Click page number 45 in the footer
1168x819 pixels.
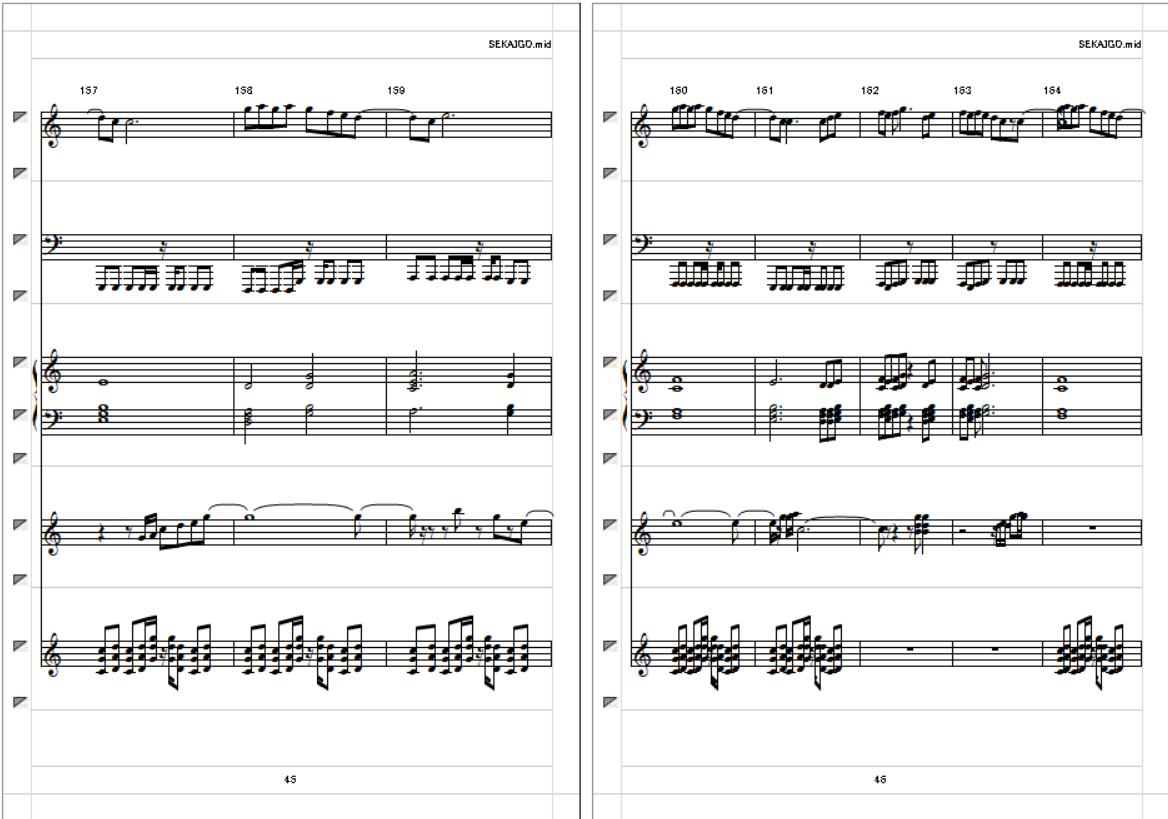coord(290,780)
